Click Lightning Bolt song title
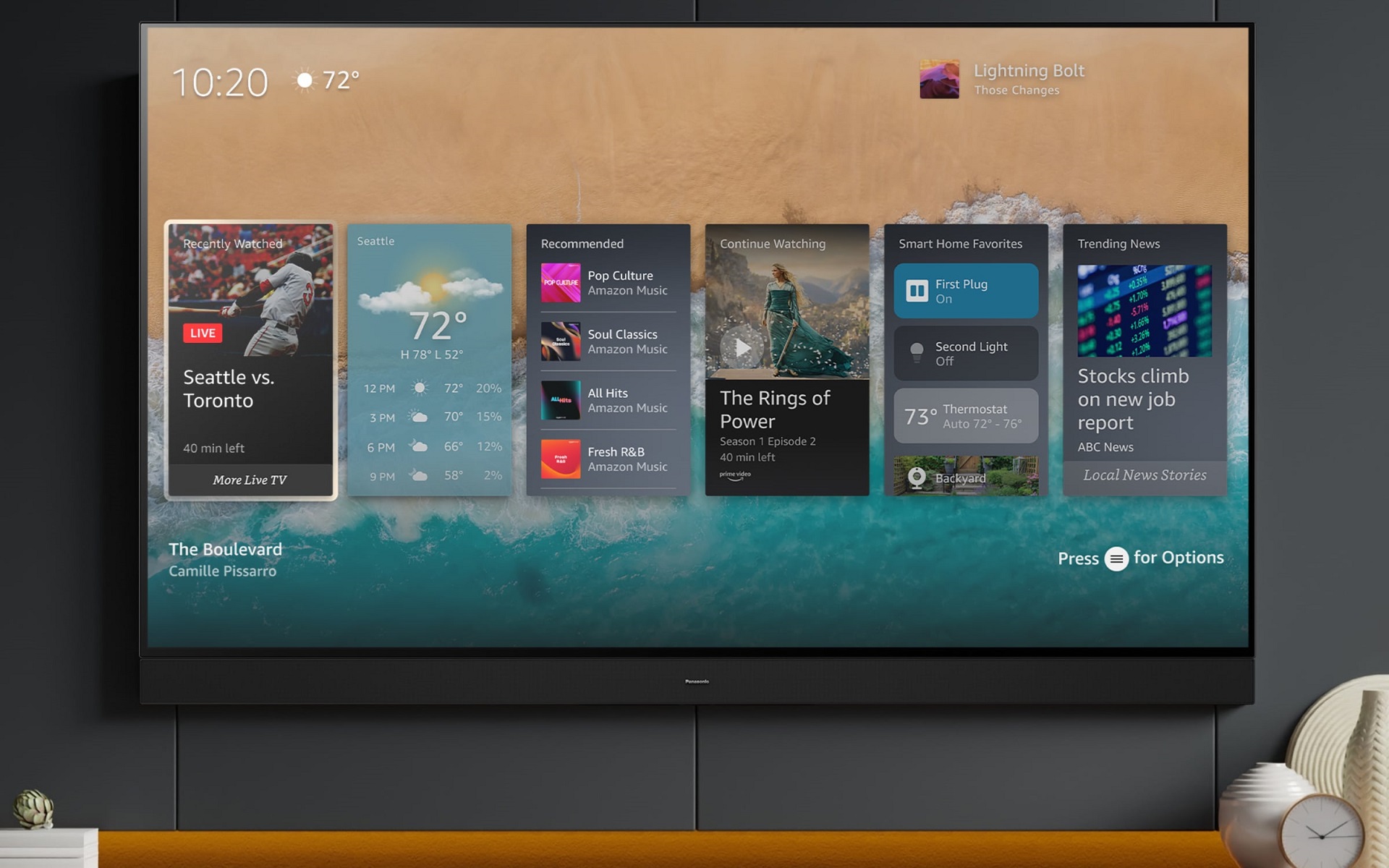Viewport: 1389px width, 868px height. point(1029,71)
